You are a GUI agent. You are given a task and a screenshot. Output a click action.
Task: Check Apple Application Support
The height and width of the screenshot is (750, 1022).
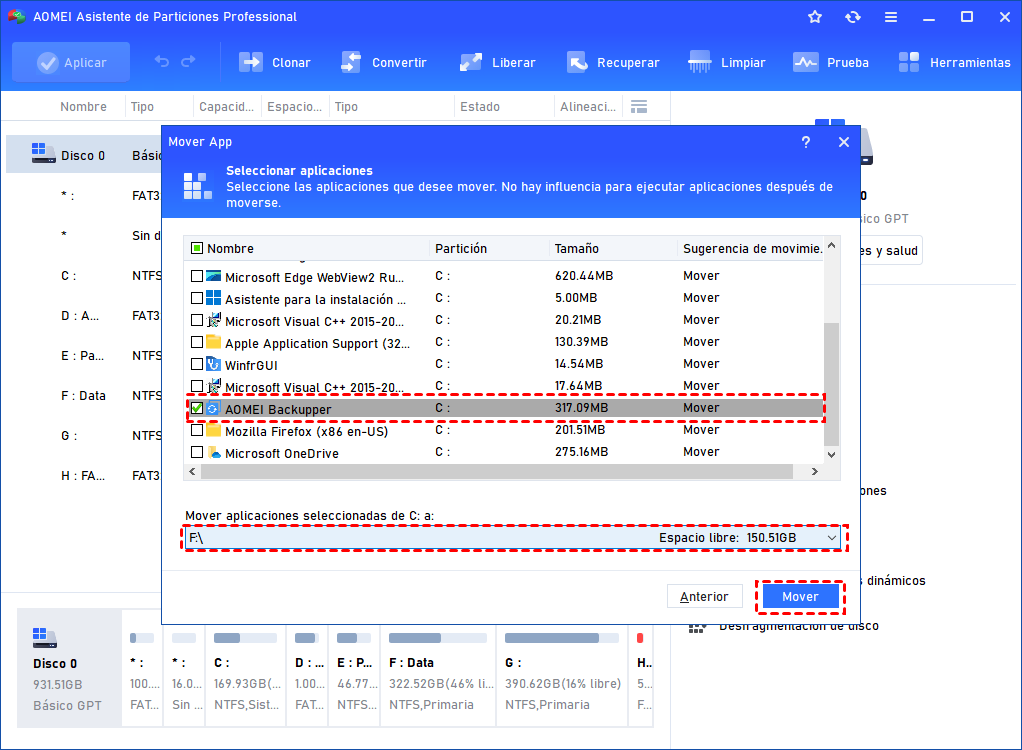[197, 342]
